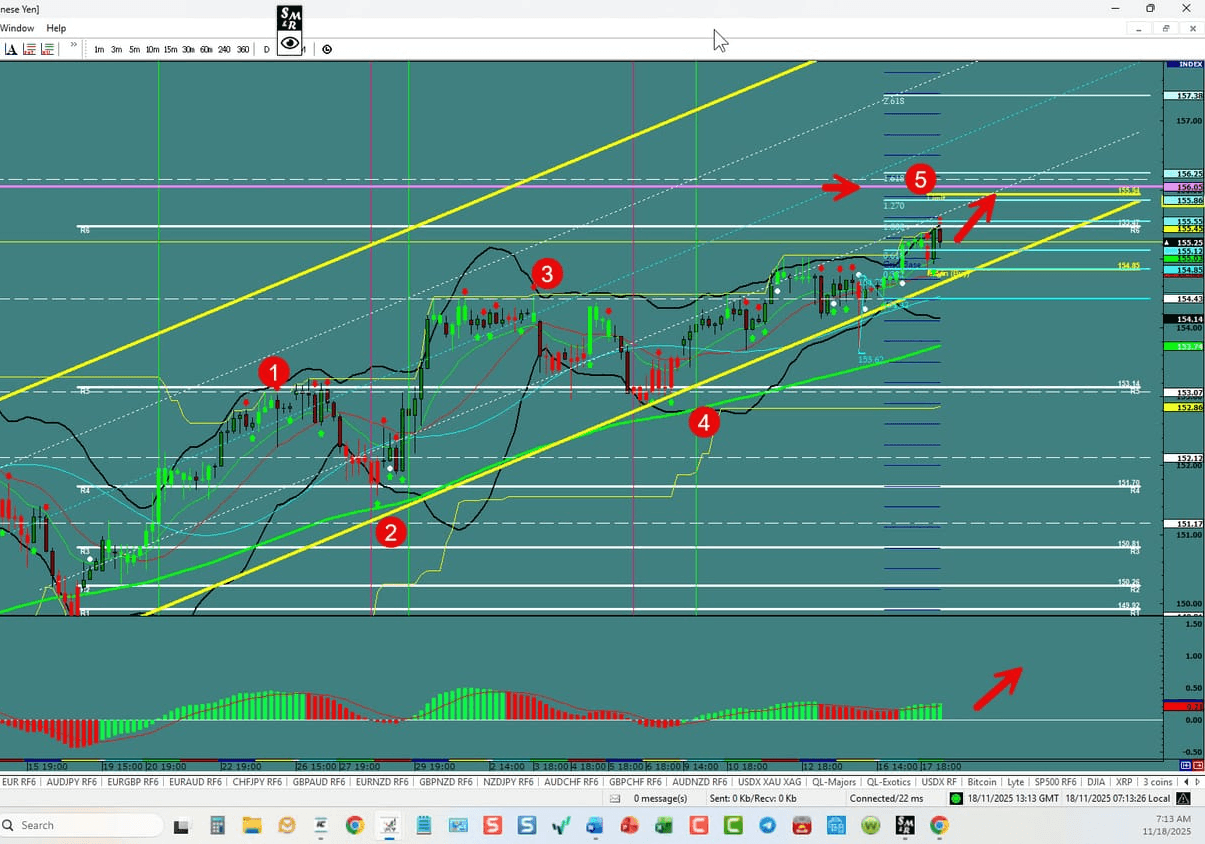Open the Search box on the taskbar

[80, 825]
